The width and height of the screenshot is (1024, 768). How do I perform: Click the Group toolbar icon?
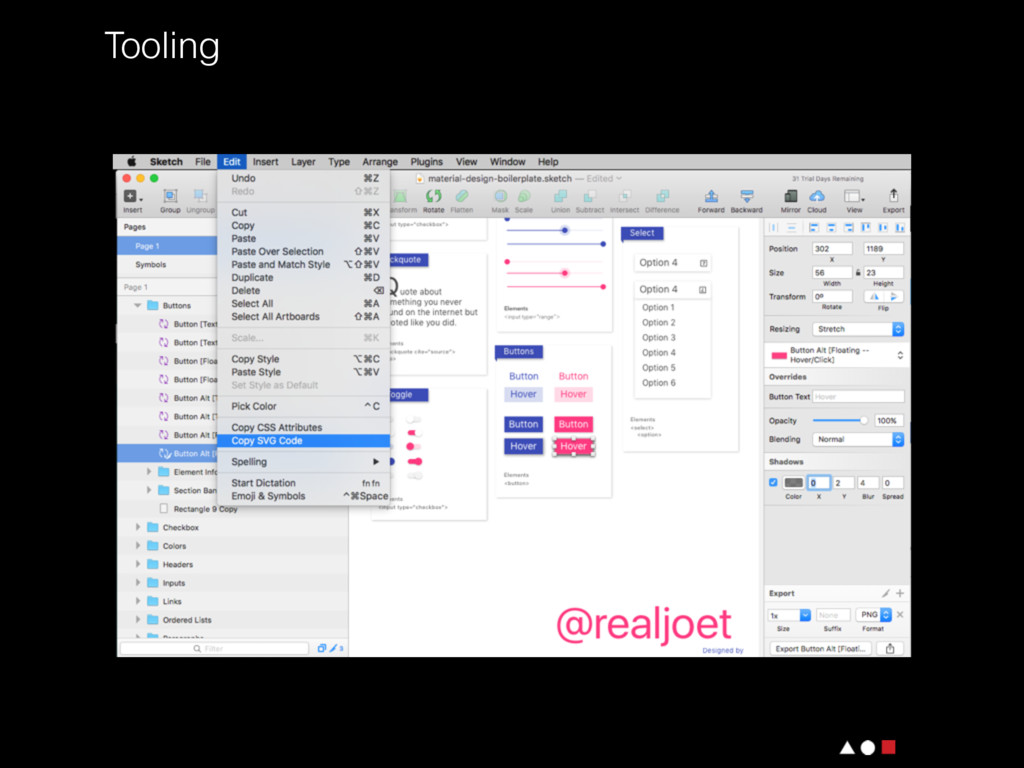170,196
